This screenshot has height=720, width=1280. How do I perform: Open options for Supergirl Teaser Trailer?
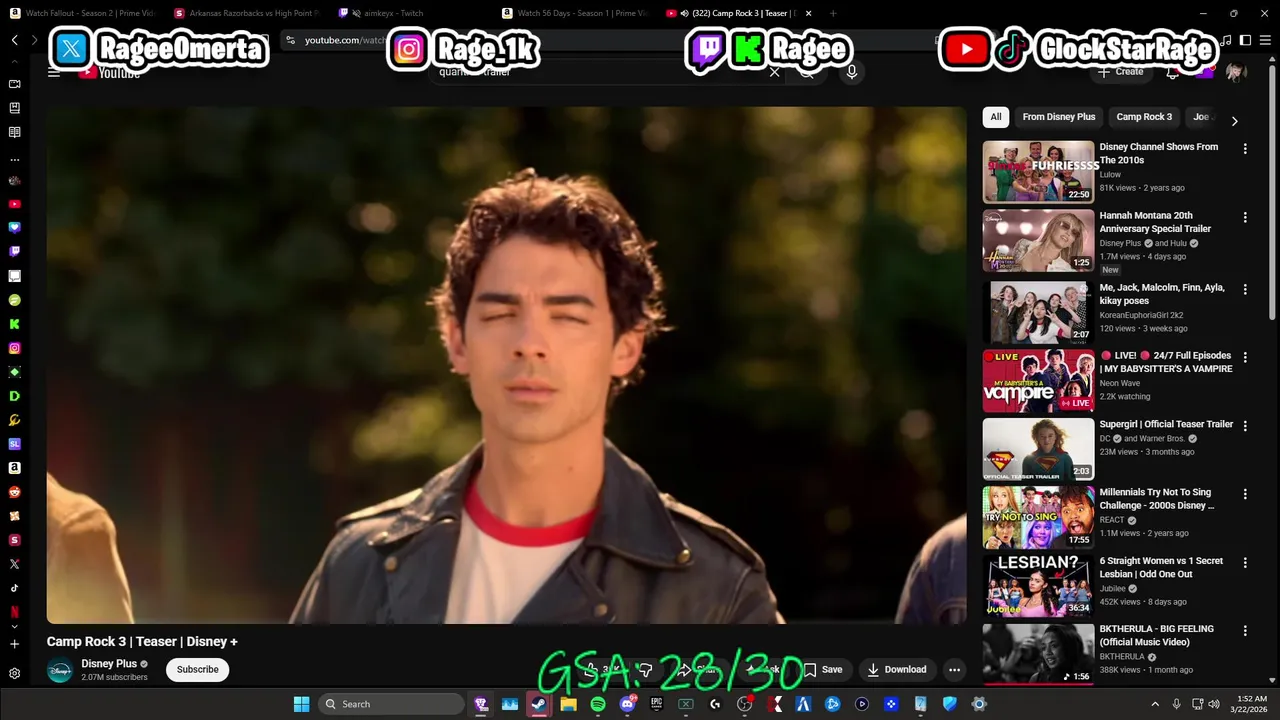click(x=1245, y=426)
